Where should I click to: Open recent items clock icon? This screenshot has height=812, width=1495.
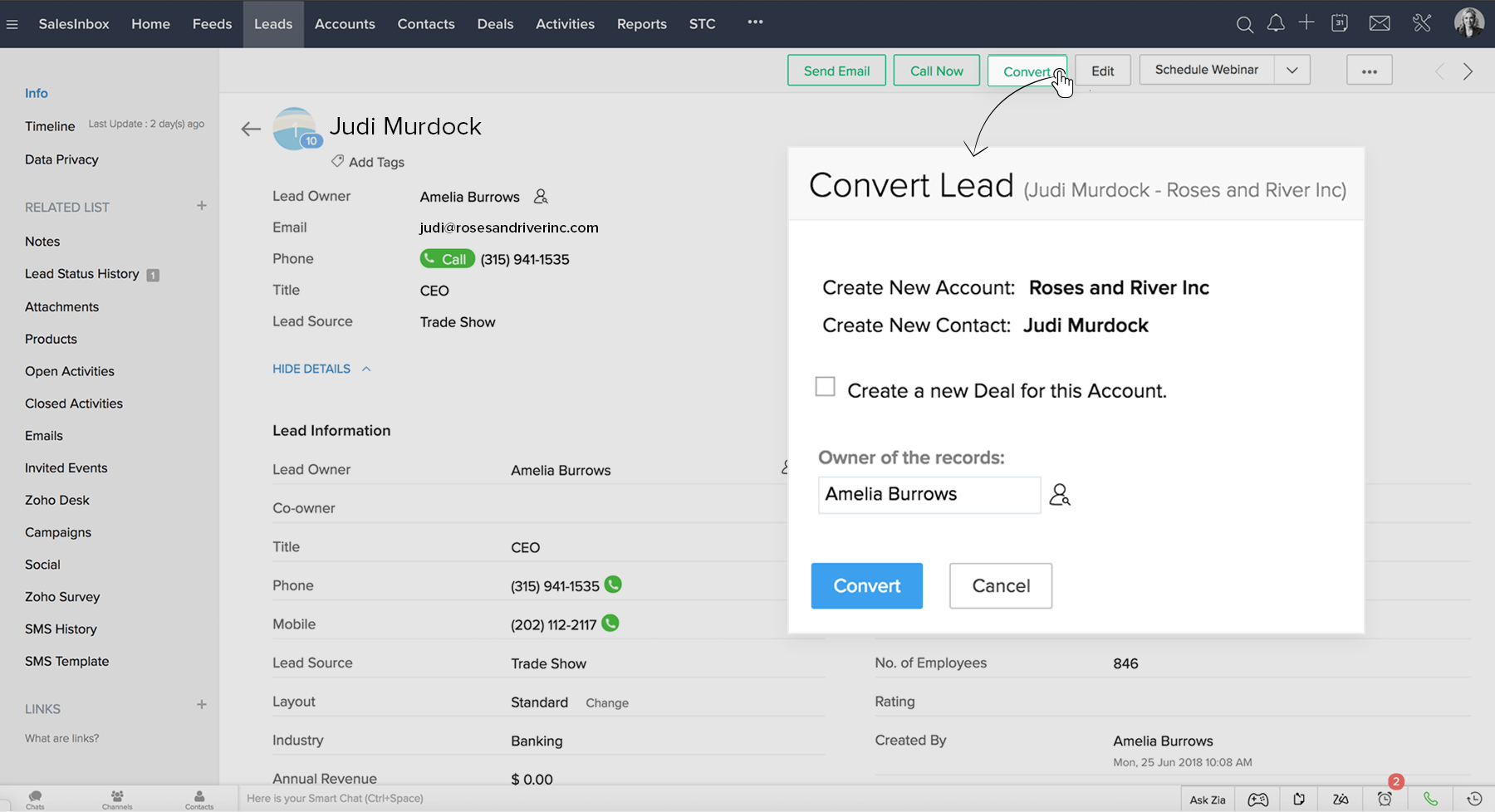coord(1474,799)
